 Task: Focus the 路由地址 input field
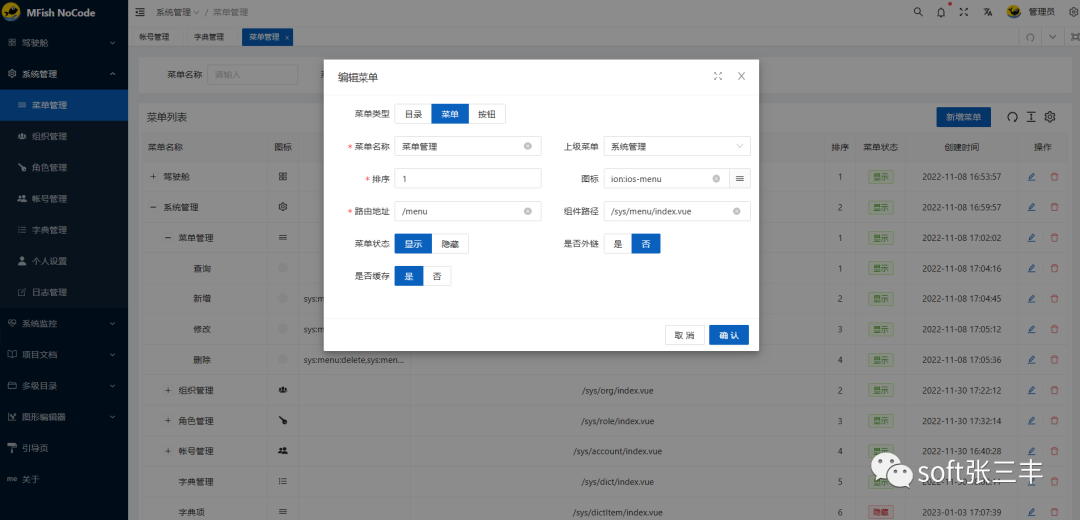(468, 211)
